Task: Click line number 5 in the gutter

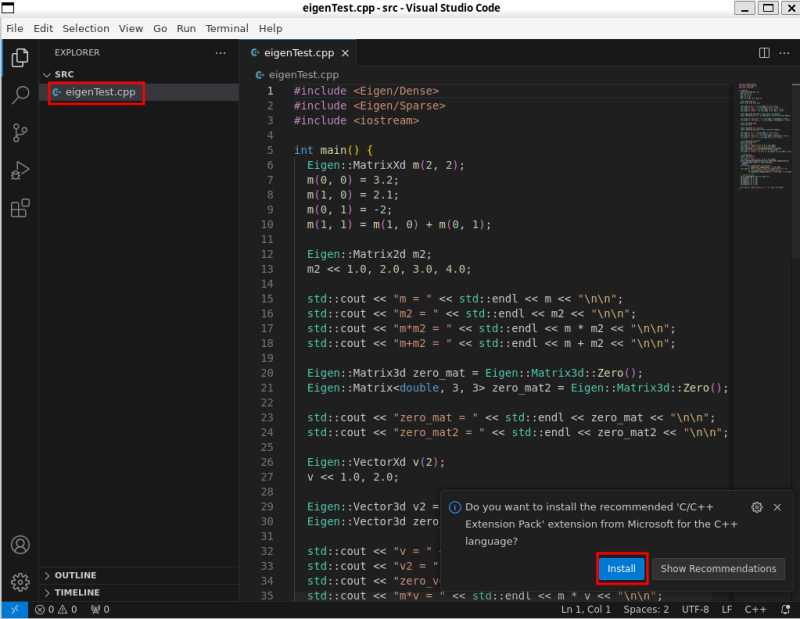Action: [x=270, y=151]
